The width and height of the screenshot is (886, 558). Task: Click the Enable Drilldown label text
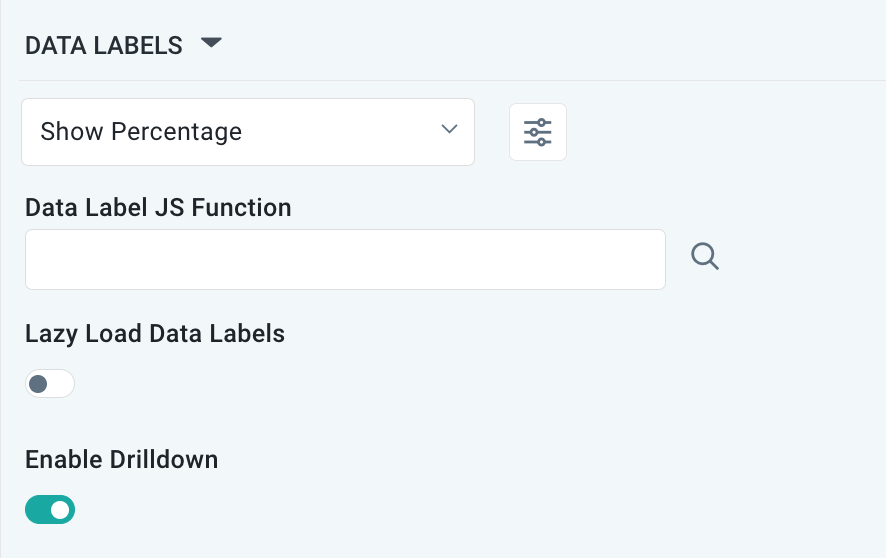click(x=121, y=460)
